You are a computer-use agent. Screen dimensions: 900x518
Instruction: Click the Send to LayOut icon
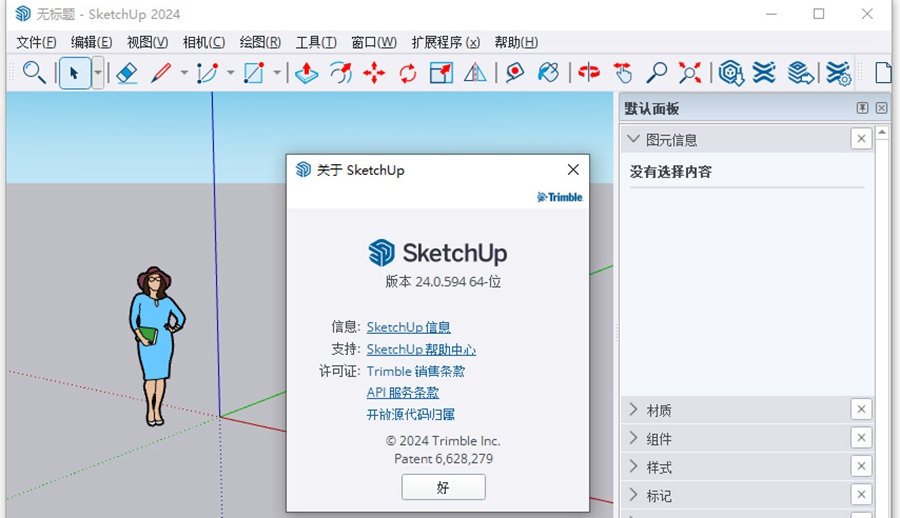click(800, 73)
